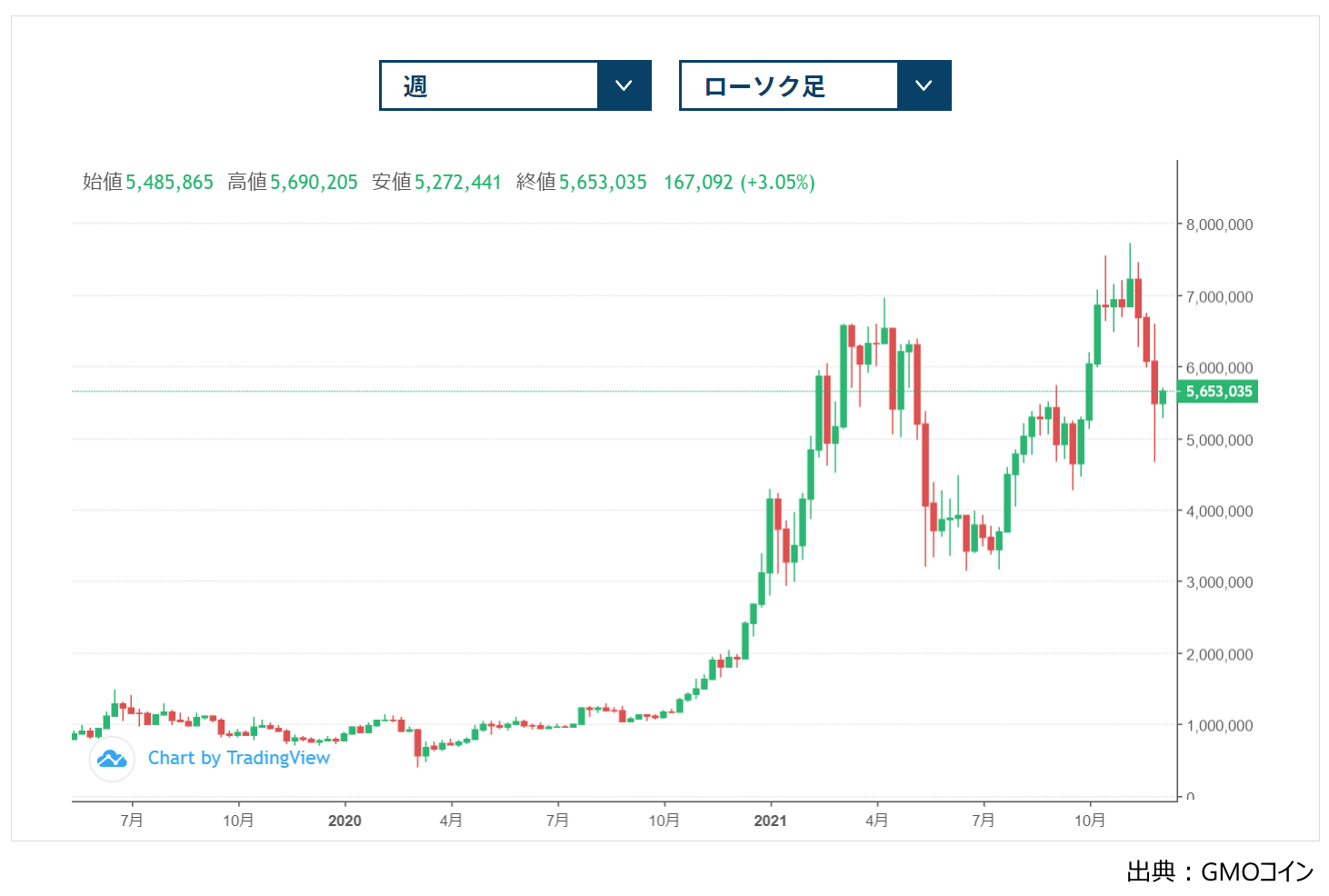Select the 2021 label on the time axis
This screenshot has width=1329, height=896.
click(x=771, y=820)
